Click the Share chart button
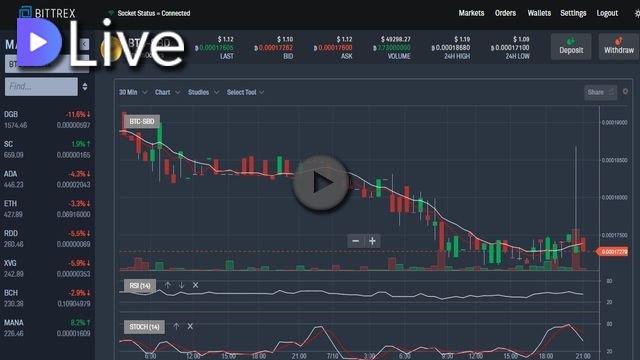 click(x=600, y=92)
